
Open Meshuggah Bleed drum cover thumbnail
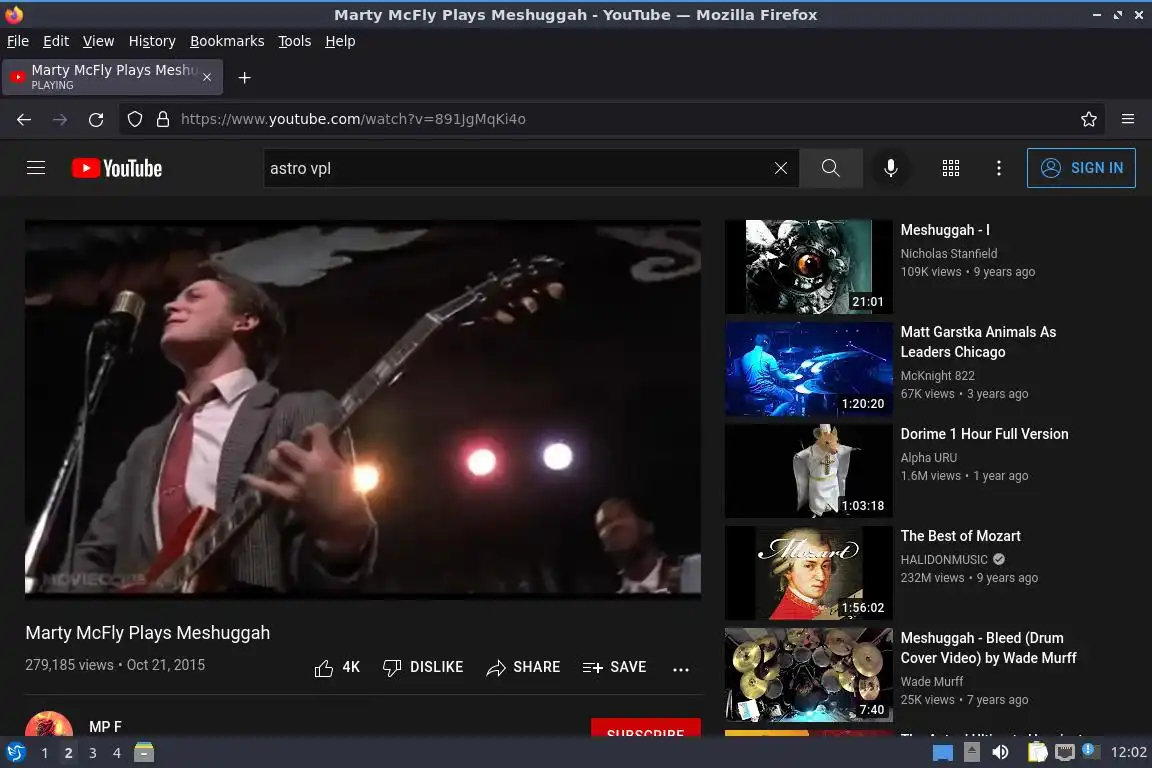tap(809, 675)
